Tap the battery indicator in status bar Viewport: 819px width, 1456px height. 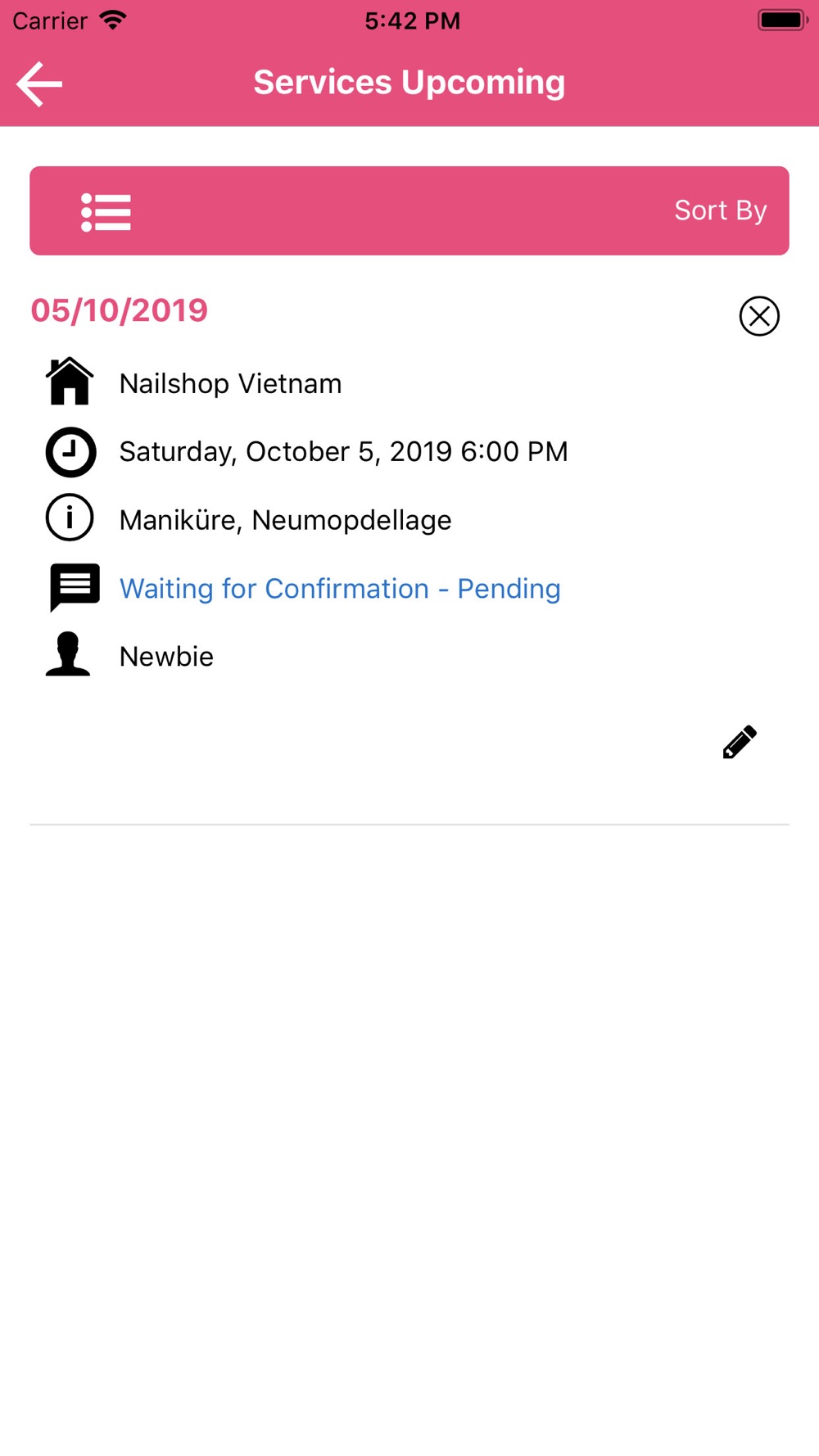point(782,20)
